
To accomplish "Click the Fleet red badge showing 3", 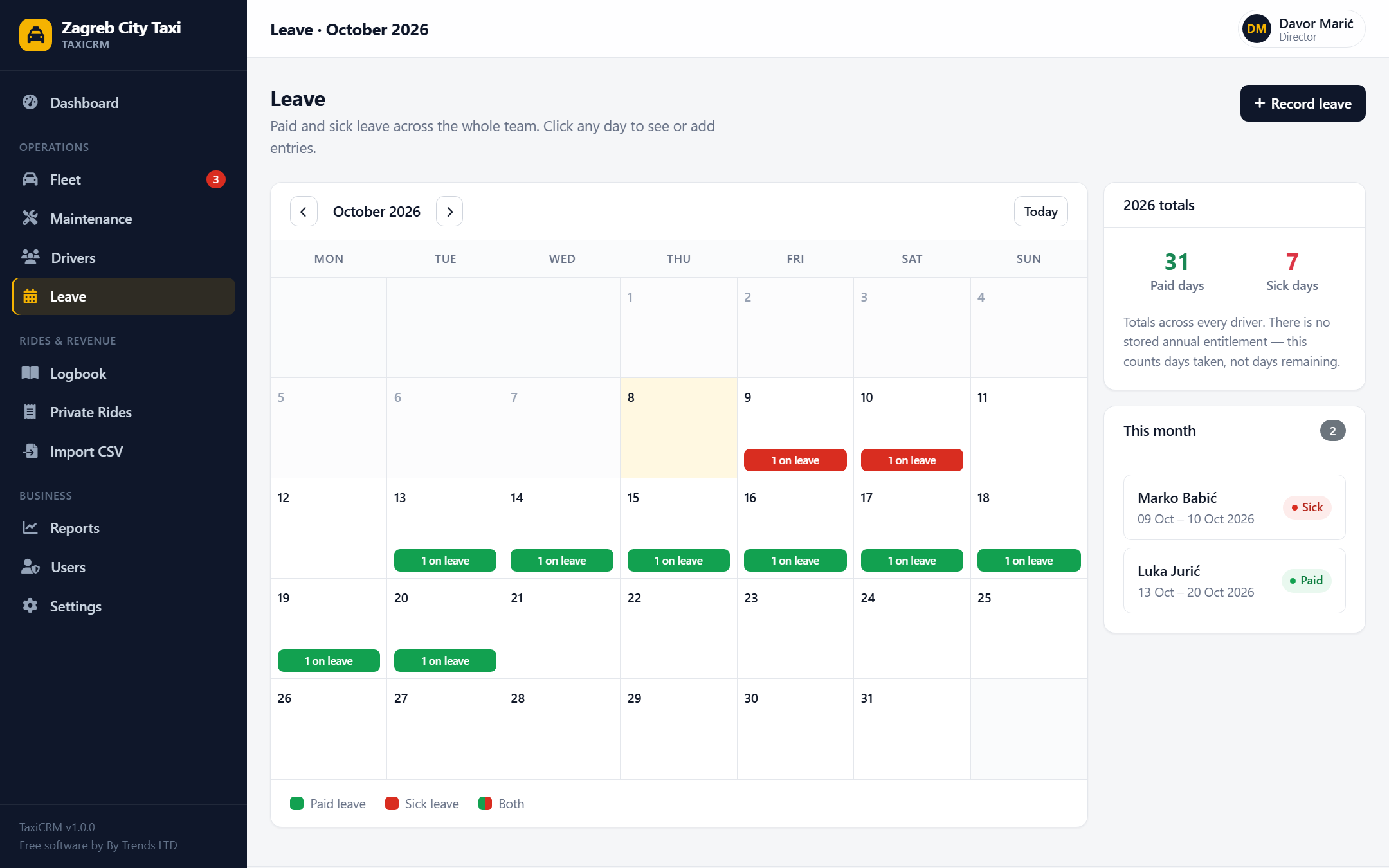I will tap(215, 179).
